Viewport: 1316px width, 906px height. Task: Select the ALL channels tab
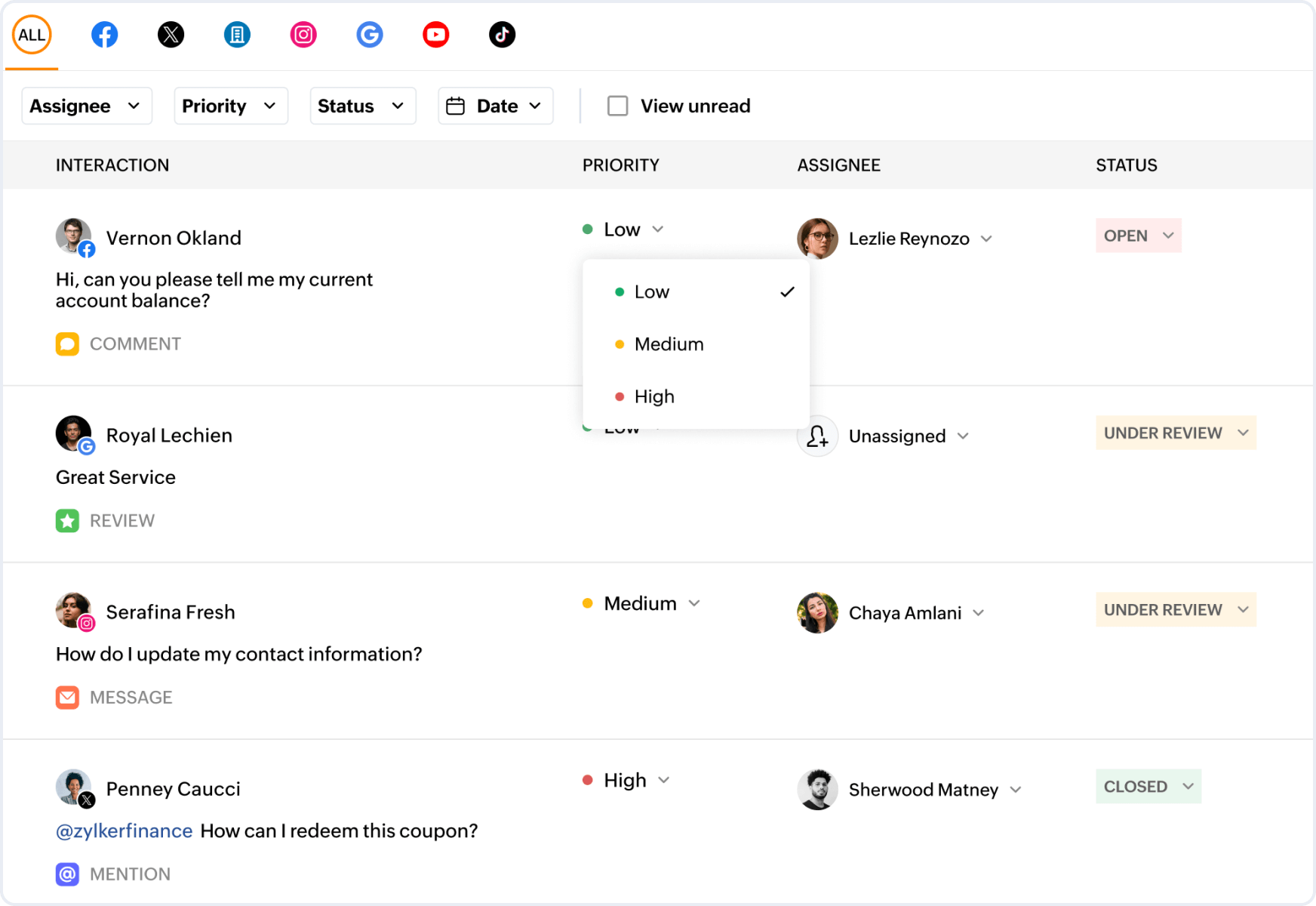click(x=32, y=35)
